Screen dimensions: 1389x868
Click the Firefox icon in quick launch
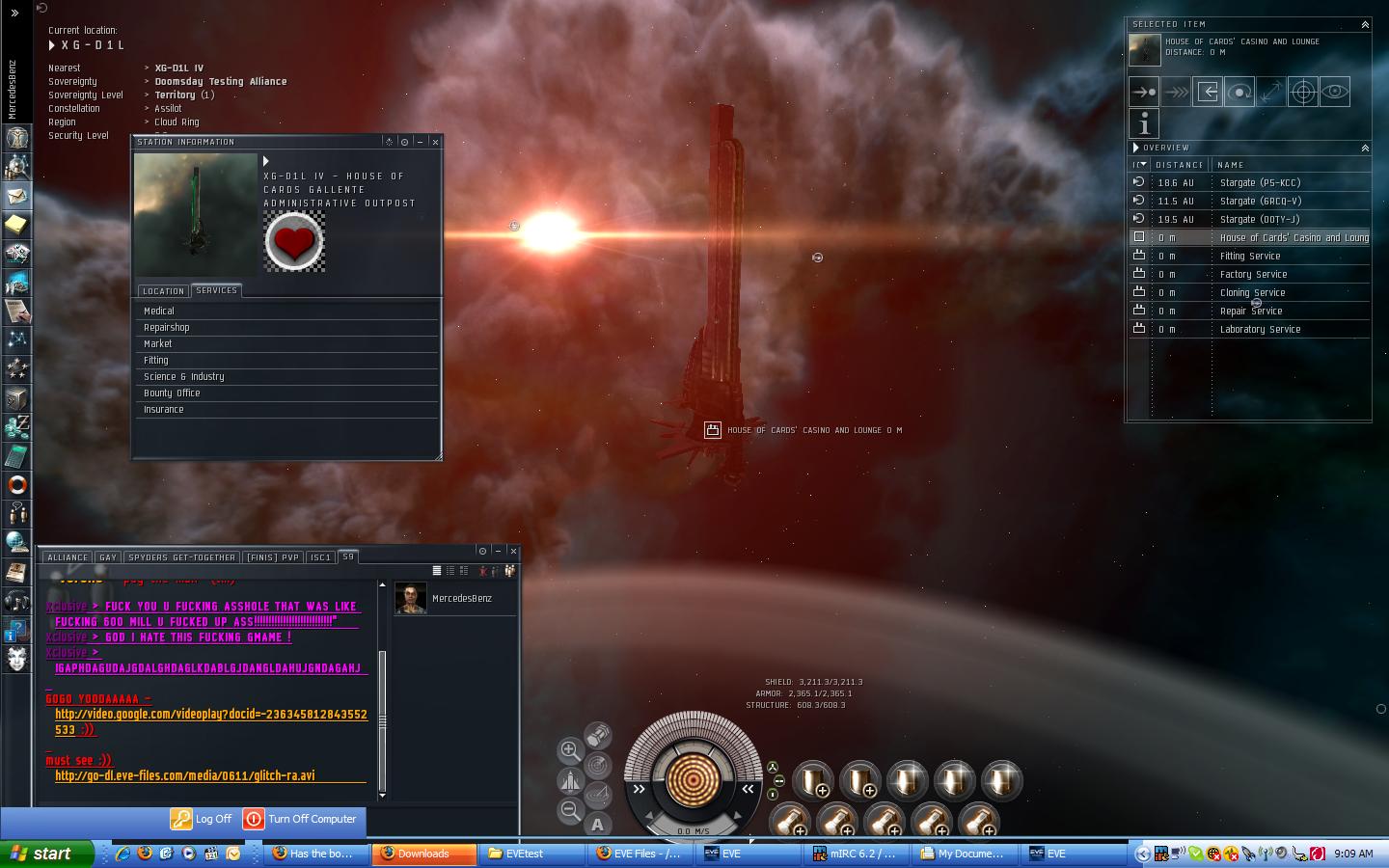145,854
